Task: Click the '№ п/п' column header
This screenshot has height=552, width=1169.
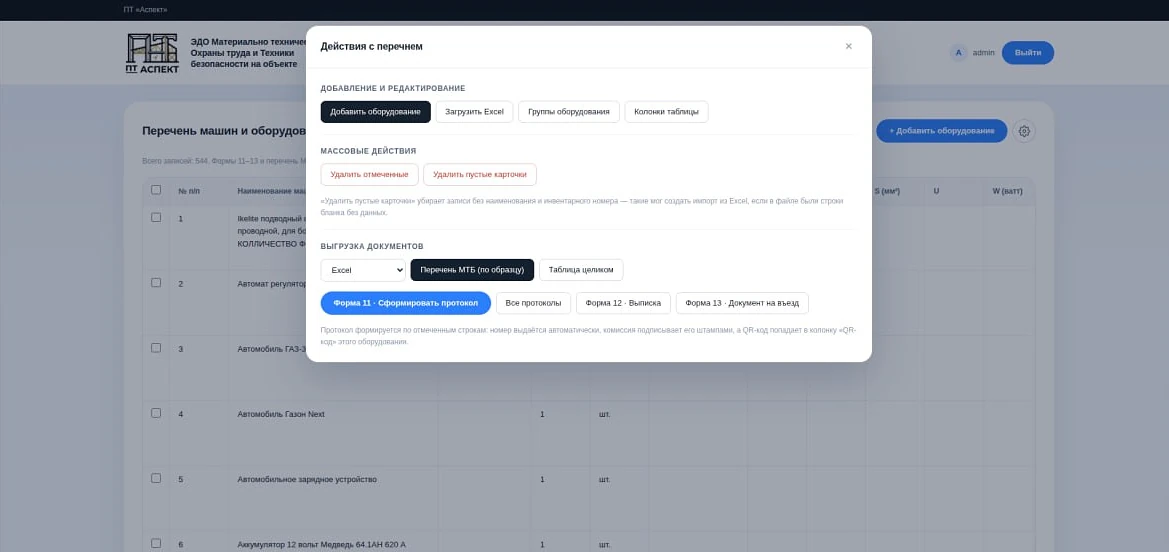Action: [x=189, y=192]
